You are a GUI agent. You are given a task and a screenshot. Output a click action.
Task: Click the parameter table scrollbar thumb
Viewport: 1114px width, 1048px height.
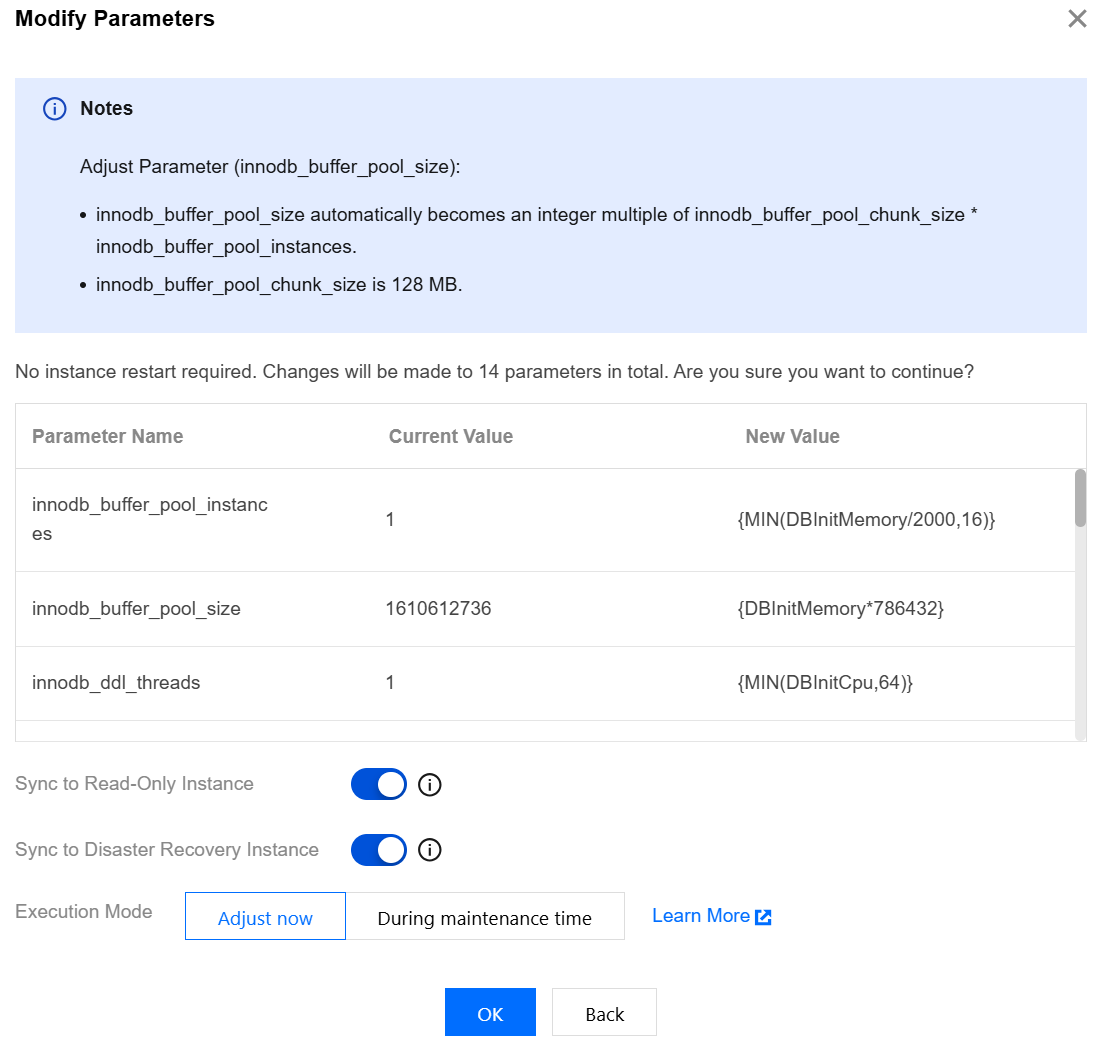point(1080,498)
